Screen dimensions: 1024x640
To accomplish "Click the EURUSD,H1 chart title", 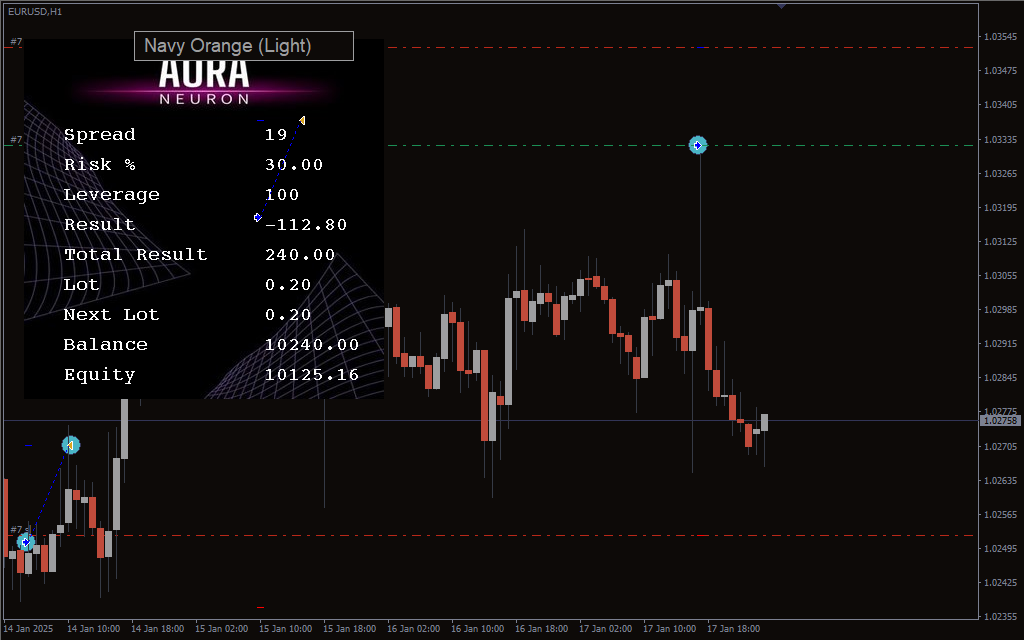I will coord(35,11).
